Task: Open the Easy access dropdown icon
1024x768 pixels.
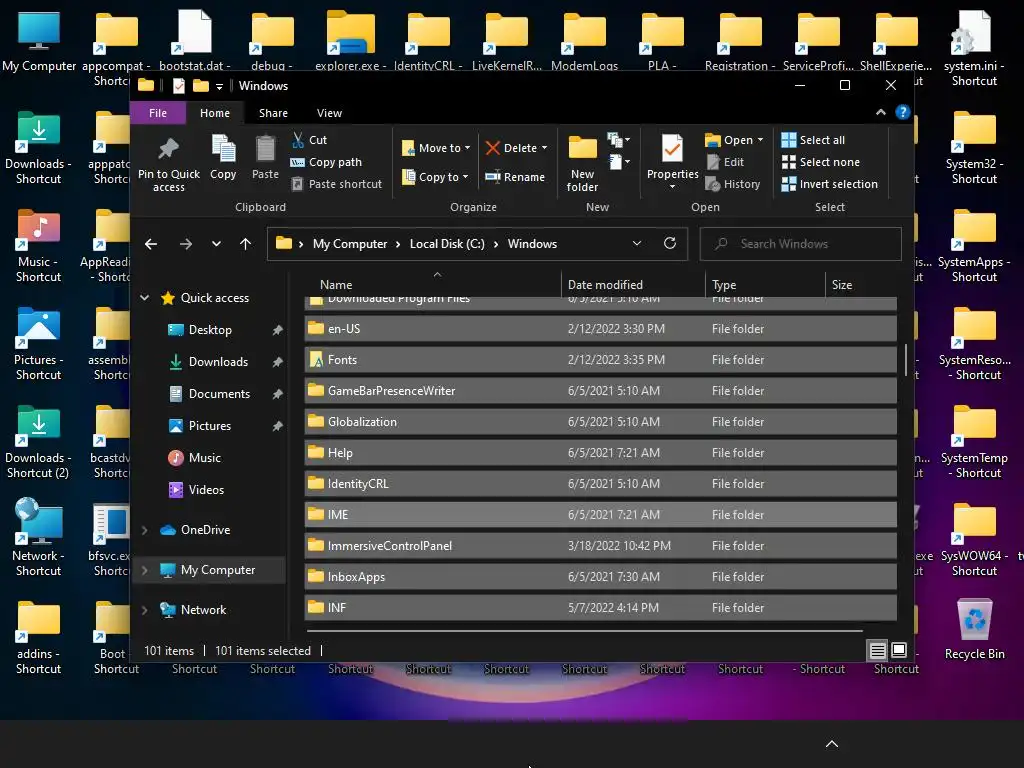Action: [618, 161]
